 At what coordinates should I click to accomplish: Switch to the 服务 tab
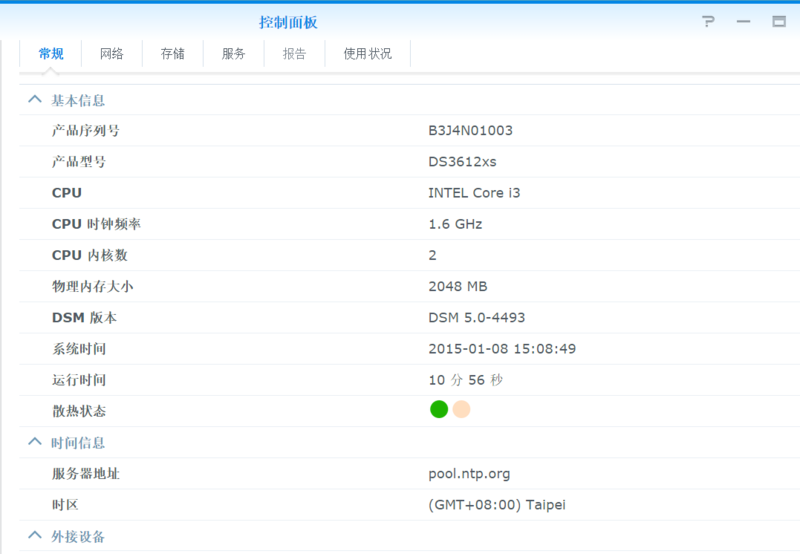(234, 54)
